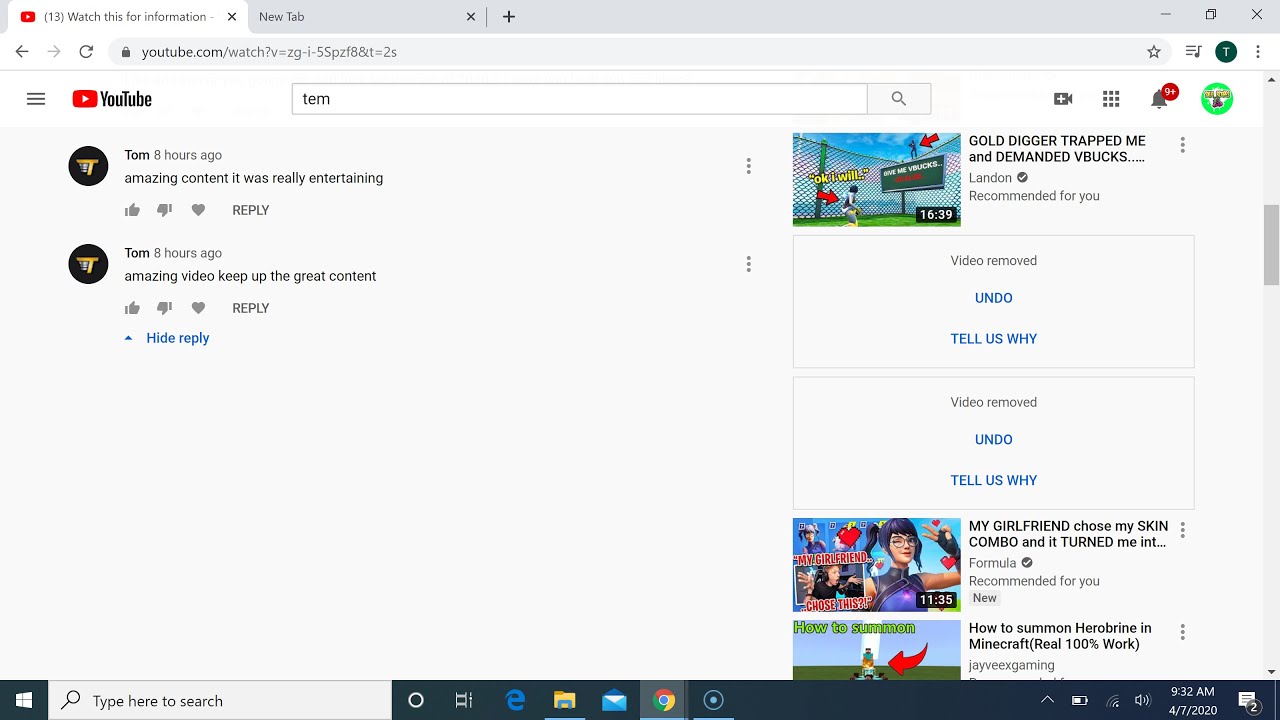Dislike the 'amazing video' comment
Image resolution: width=1280 pixels, height=720 pixels.
pos(165,308)
